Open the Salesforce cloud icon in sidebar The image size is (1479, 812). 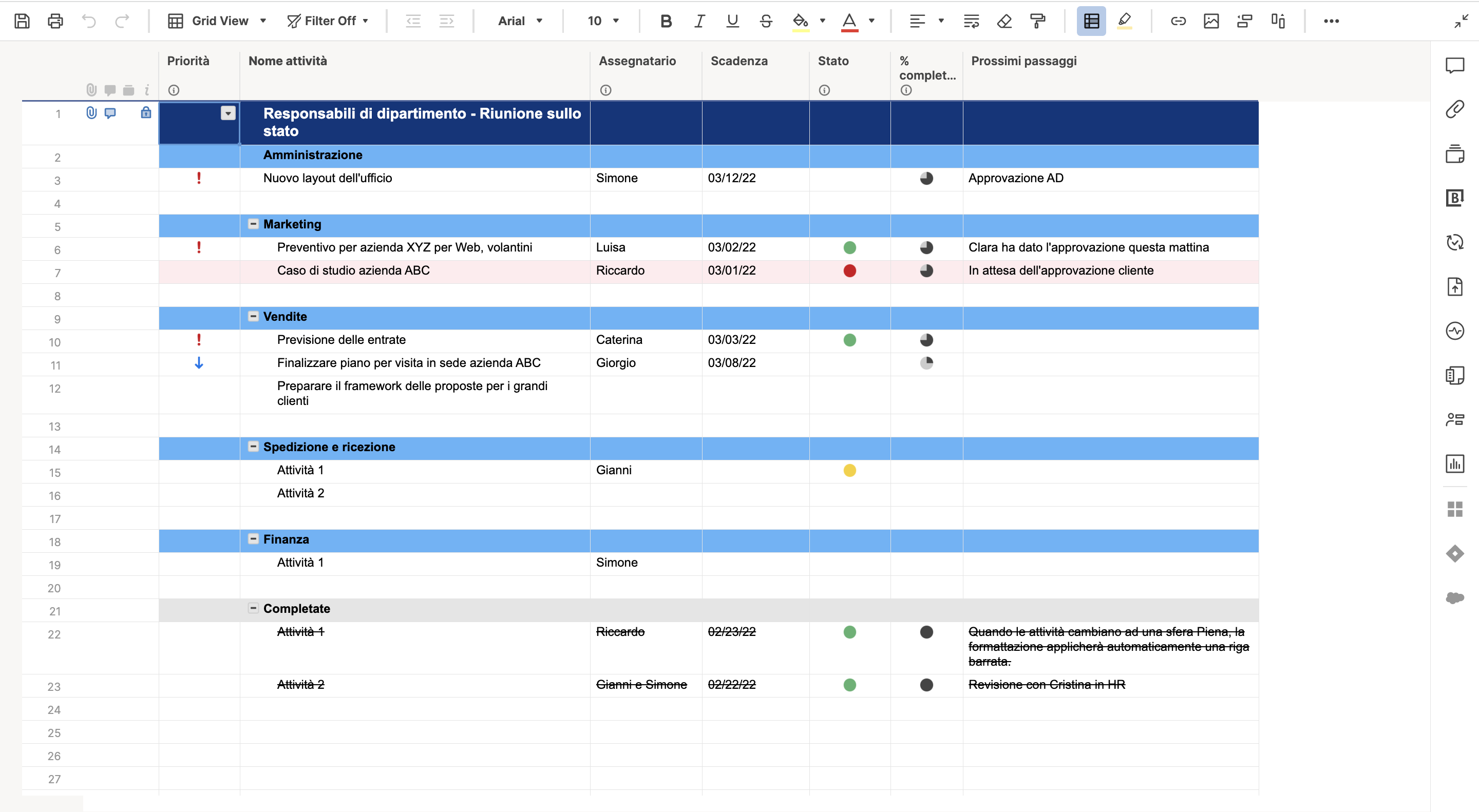(1454, 598)
